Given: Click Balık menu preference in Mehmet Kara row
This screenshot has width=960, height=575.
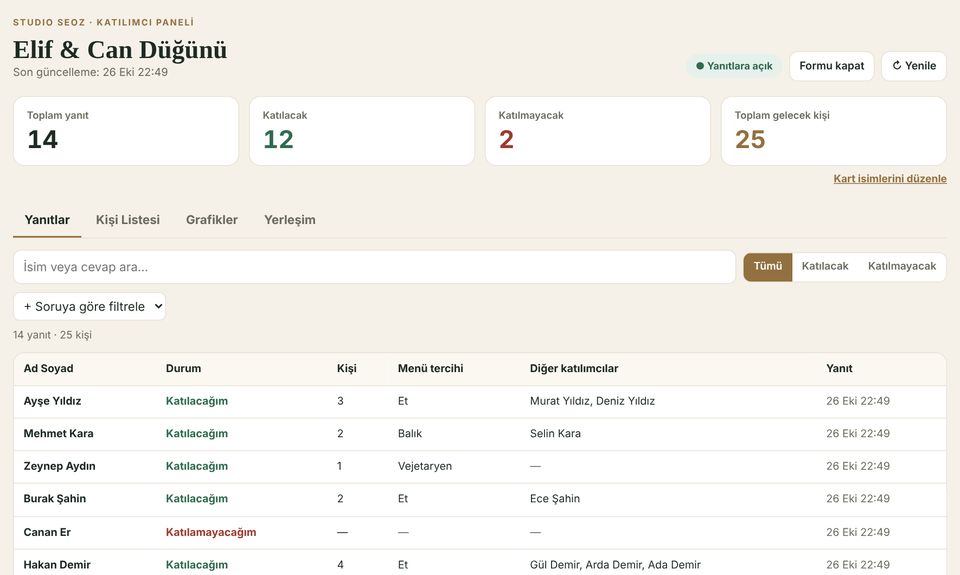Looking at the screenshot, I should pos(410,434).
